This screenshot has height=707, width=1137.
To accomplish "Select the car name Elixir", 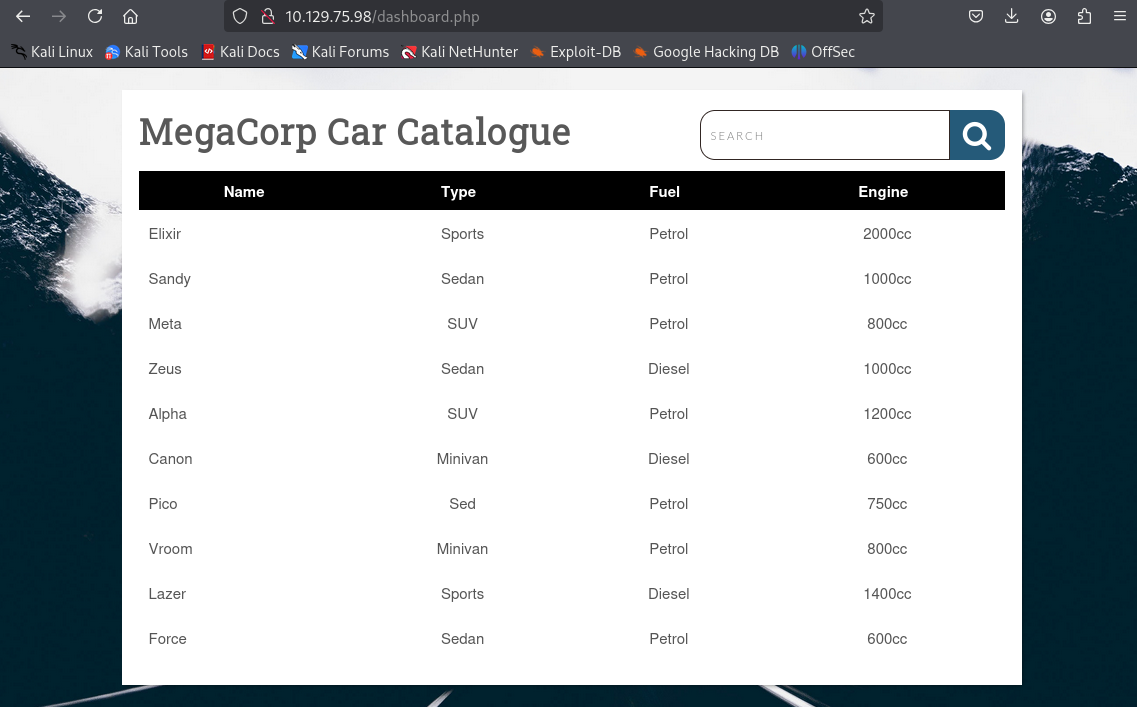I will point(165,233).
